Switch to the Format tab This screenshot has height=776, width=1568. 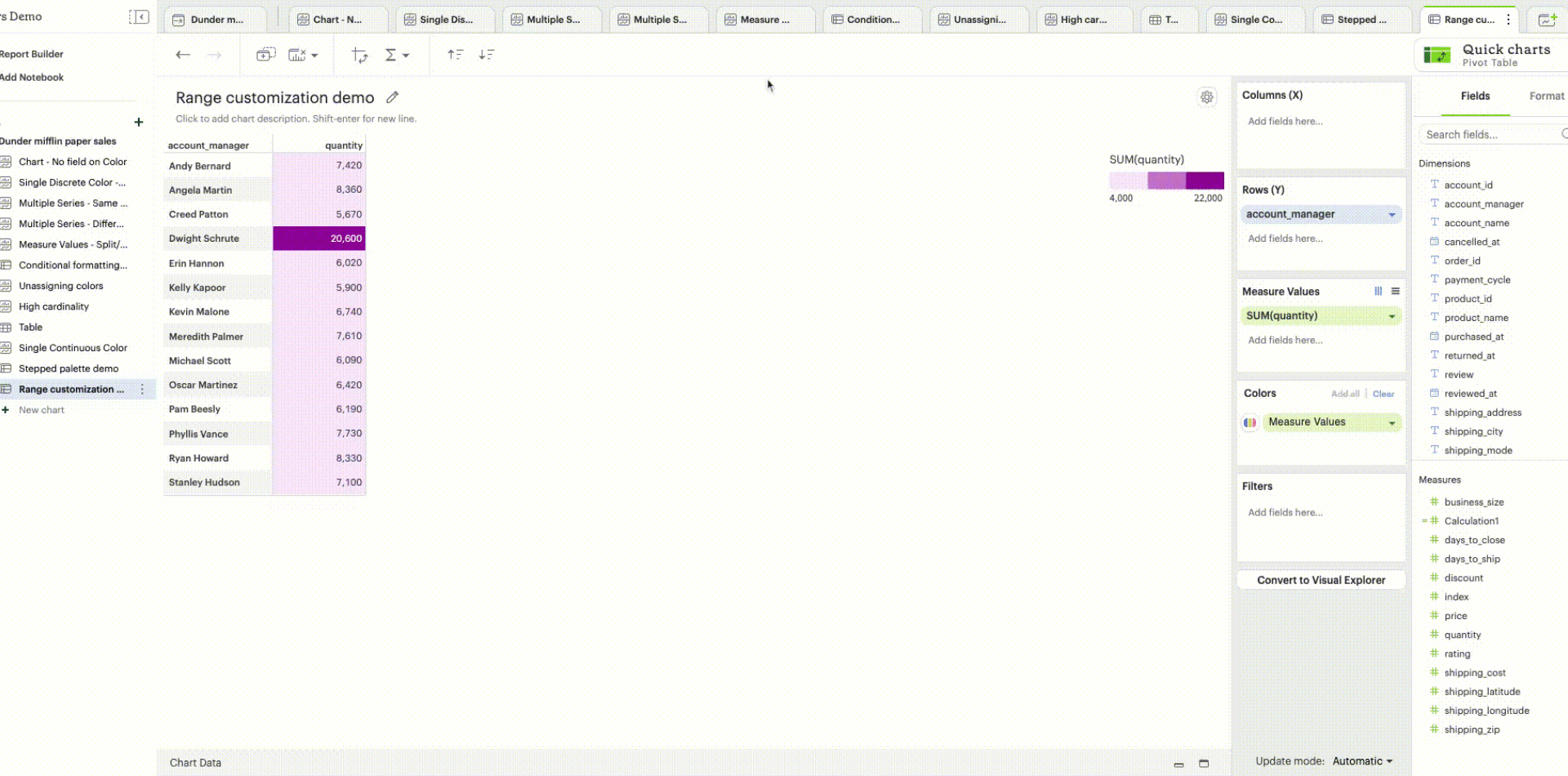[x=1546, y=96]
